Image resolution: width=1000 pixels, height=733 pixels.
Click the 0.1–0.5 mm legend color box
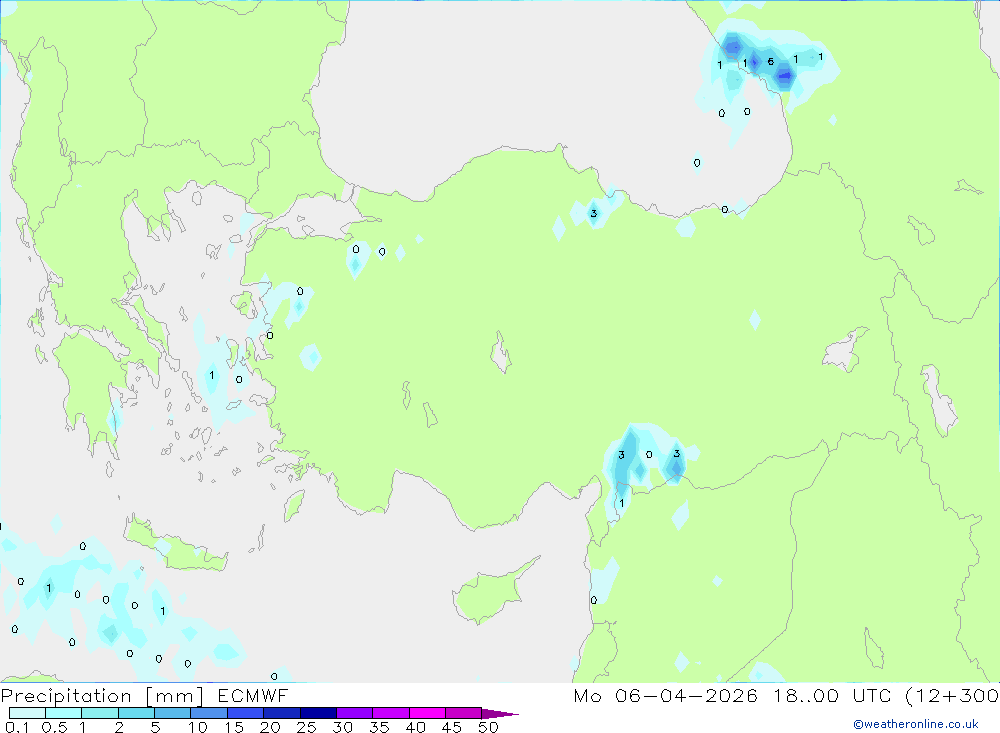[x=27, y=713]
